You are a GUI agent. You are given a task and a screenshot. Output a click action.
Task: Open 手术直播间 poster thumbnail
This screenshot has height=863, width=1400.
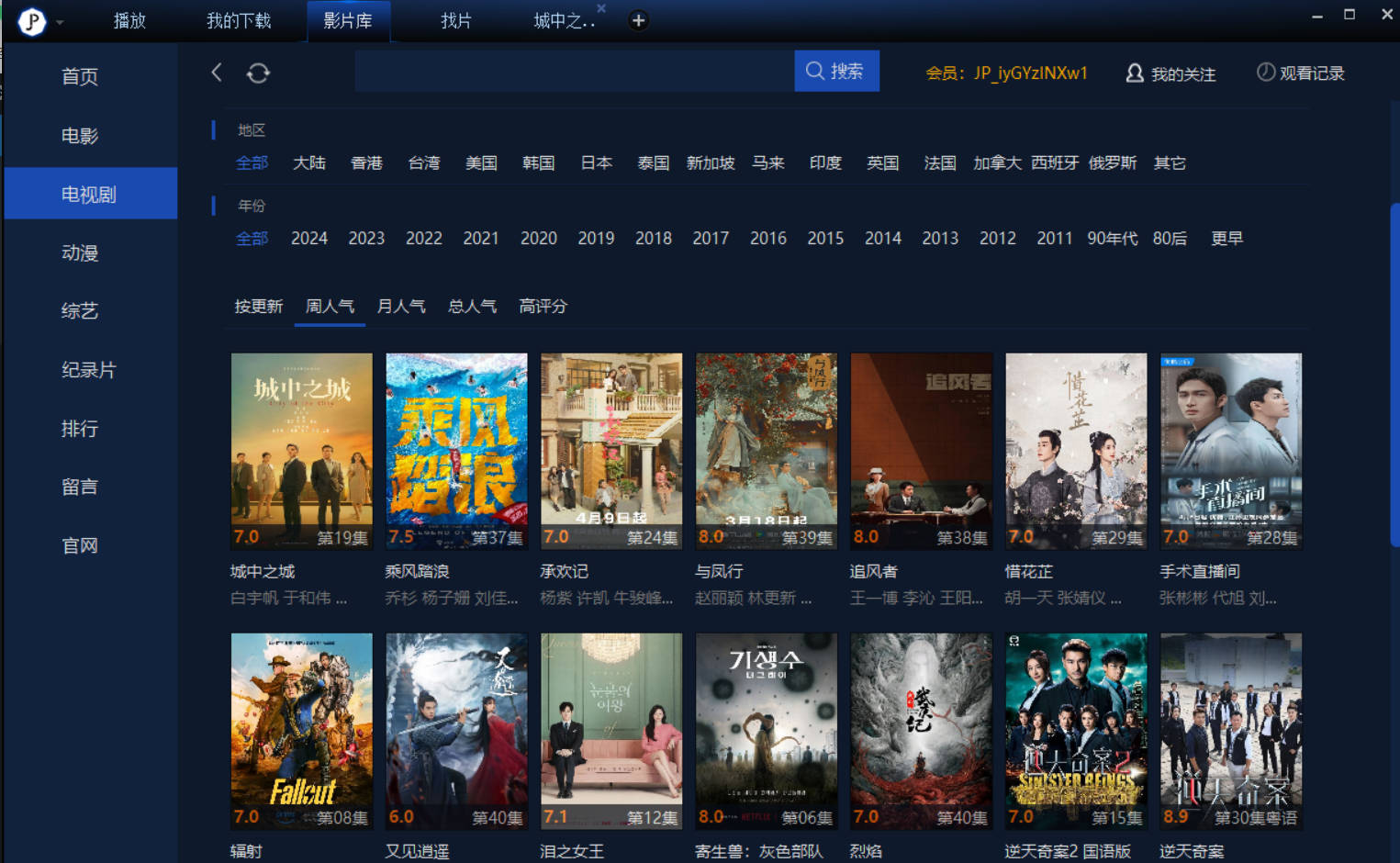click(1231, 451)
